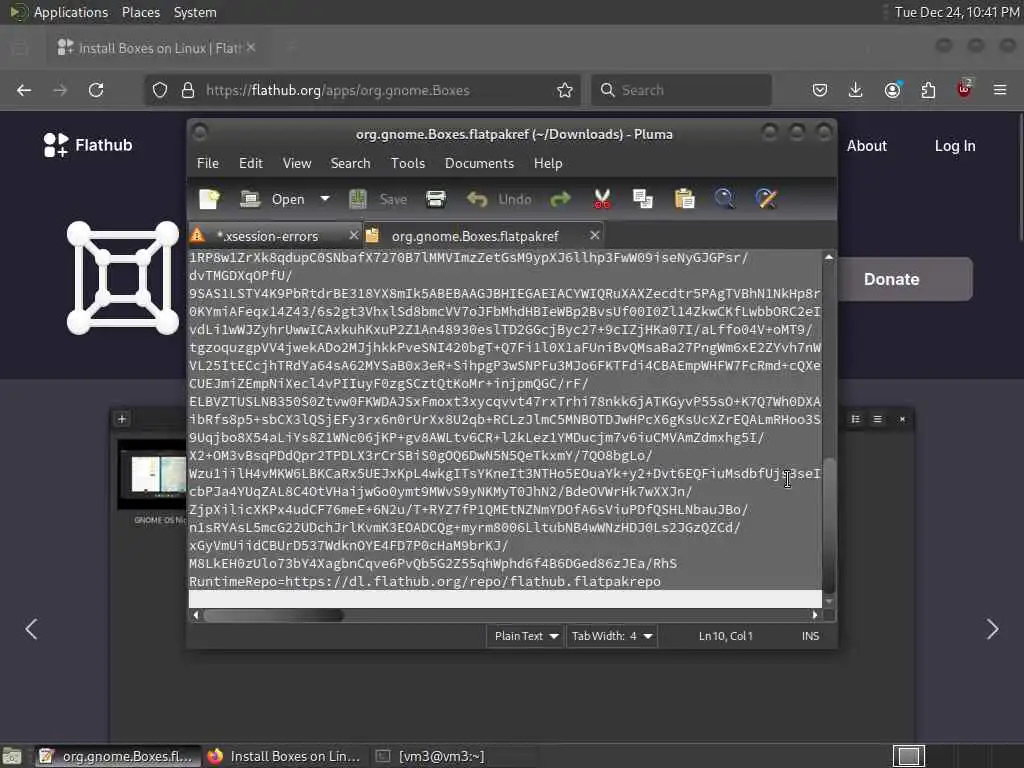
Task: Click the About link on Flathub
Action: (x=867, y=146)
